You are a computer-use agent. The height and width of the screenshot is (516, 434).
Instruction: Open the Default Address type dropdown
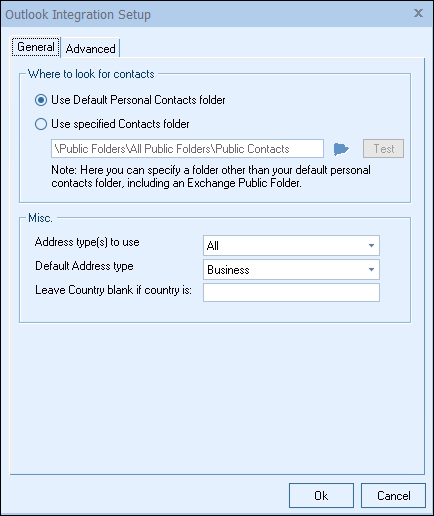(x=291, y=270)
